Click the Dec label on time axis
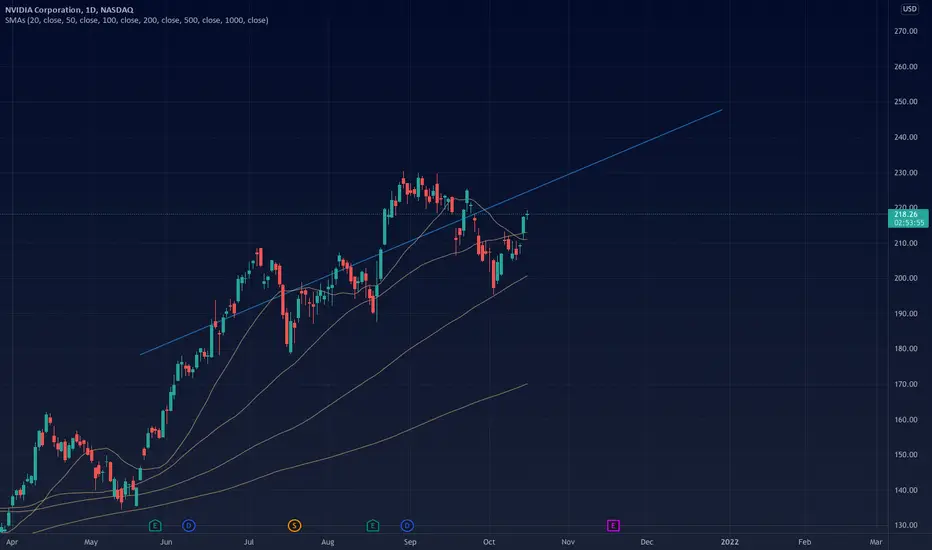932x550 pixels. (647, 542)
